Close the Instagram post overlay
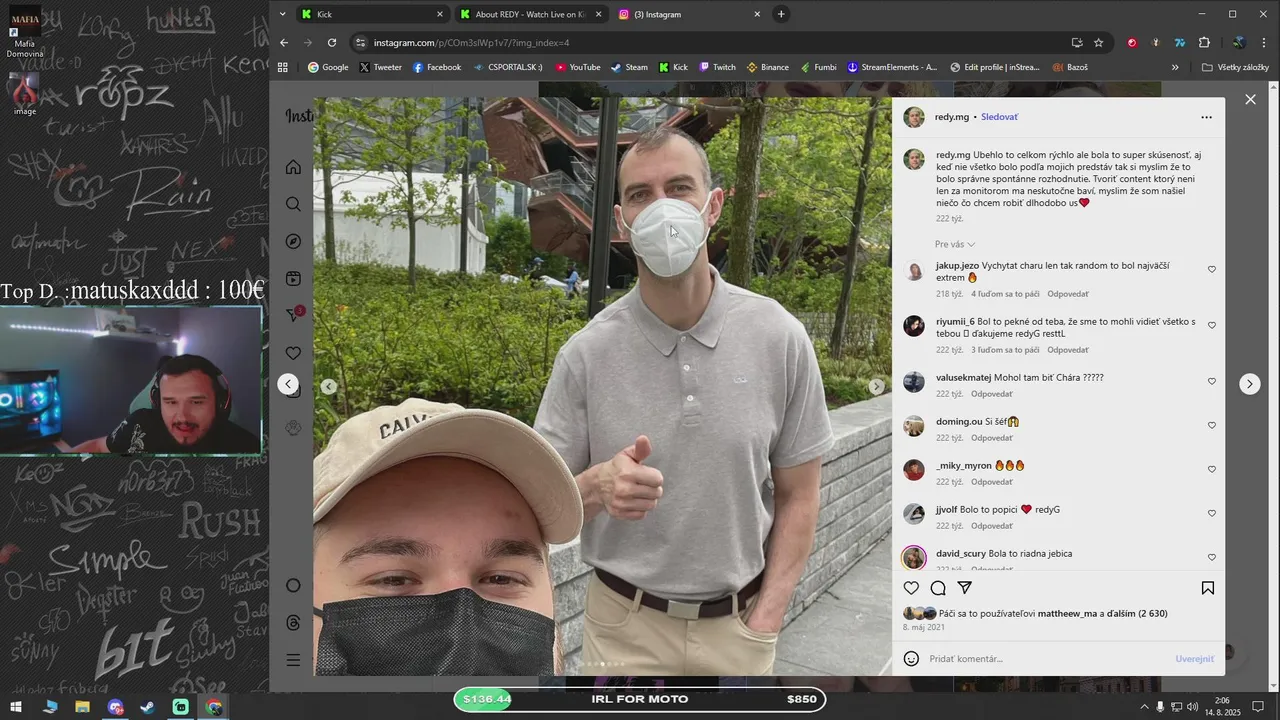The height and width of the screenshot is (720, 1280). pyautogui.click(x=1250, y=99)
